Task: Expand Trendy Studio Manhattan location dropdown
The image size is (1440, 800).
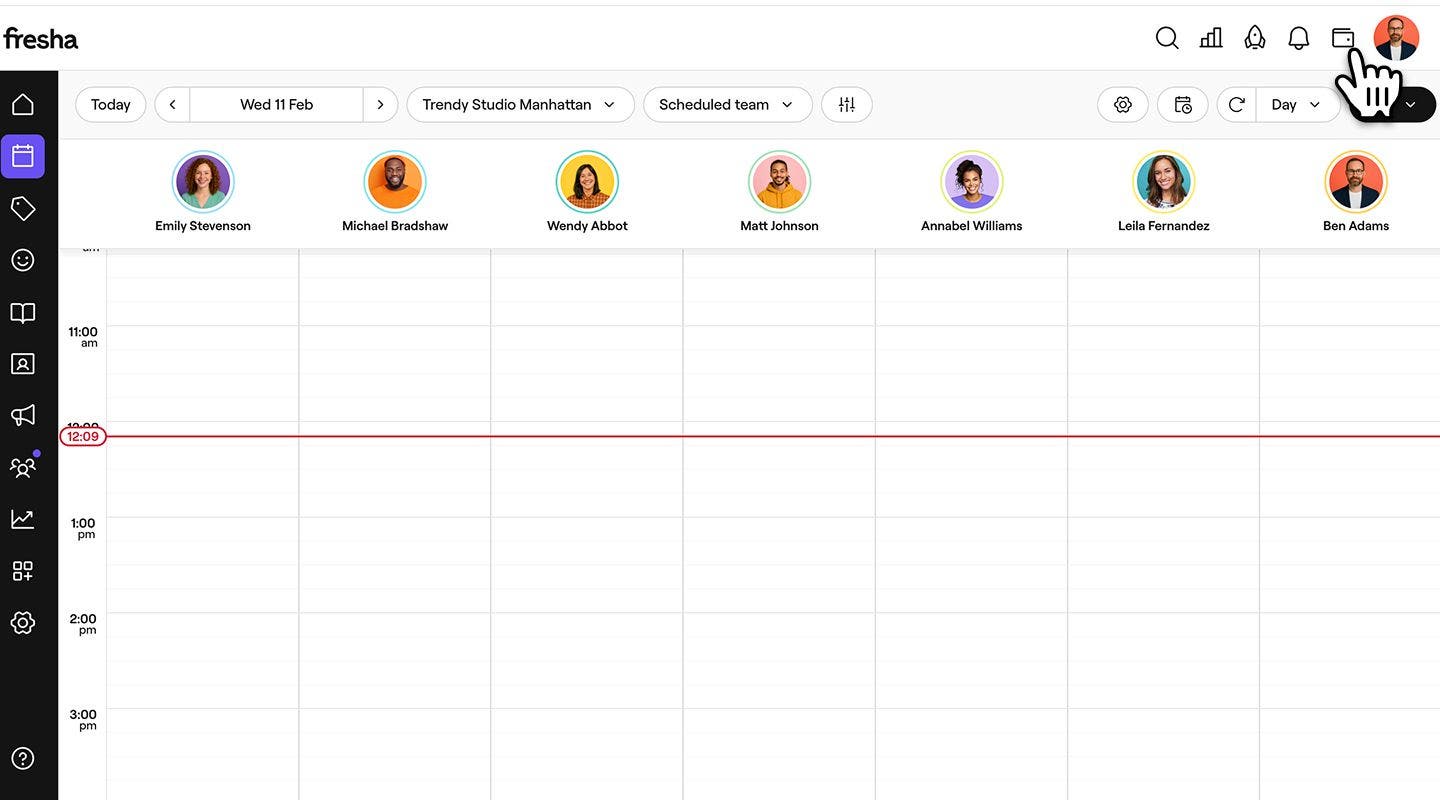Action: [520, 104]
